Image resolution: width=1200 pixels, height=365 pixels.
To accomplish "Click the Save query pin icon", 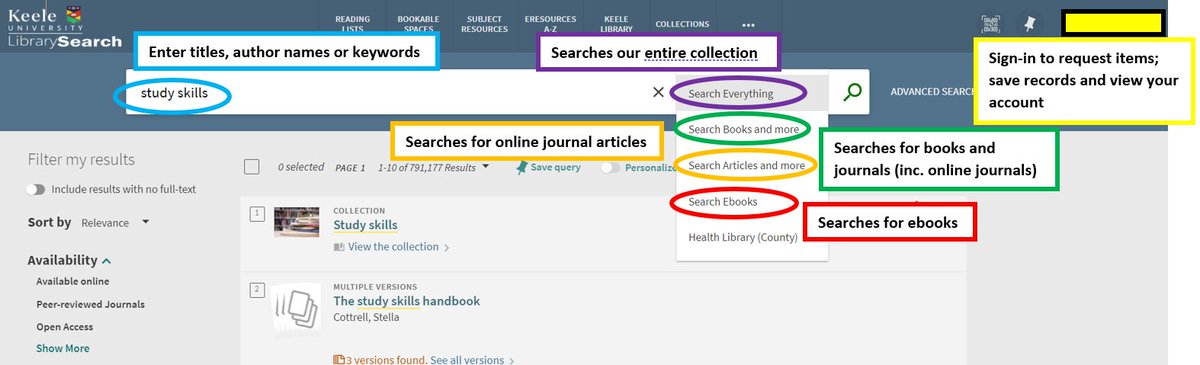I will [x=522, y=168].
